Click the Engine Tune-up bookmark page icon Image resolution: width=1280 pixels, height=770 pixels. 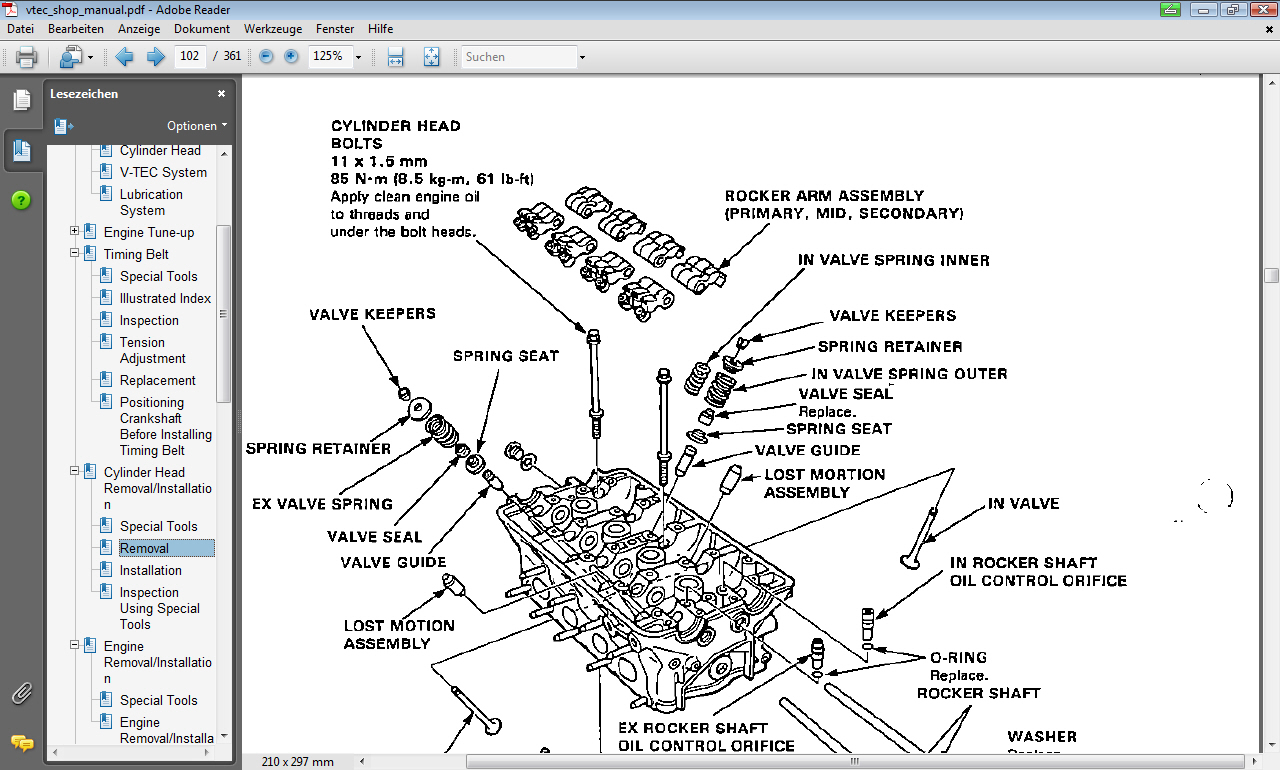90,232
